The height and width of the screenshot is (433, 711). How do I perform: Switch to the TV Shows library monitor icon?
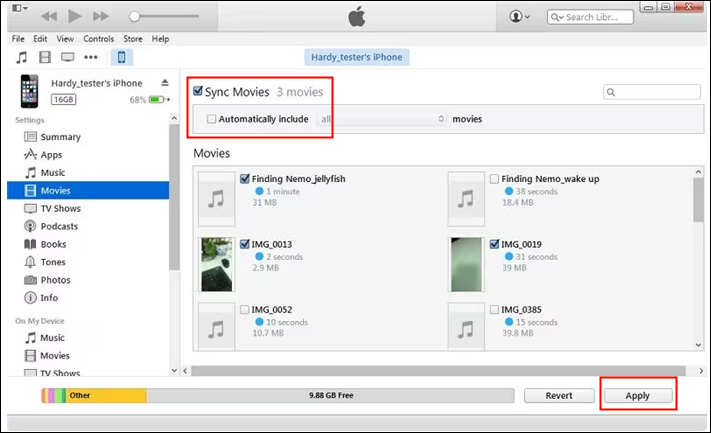click(x=68, y=57)
